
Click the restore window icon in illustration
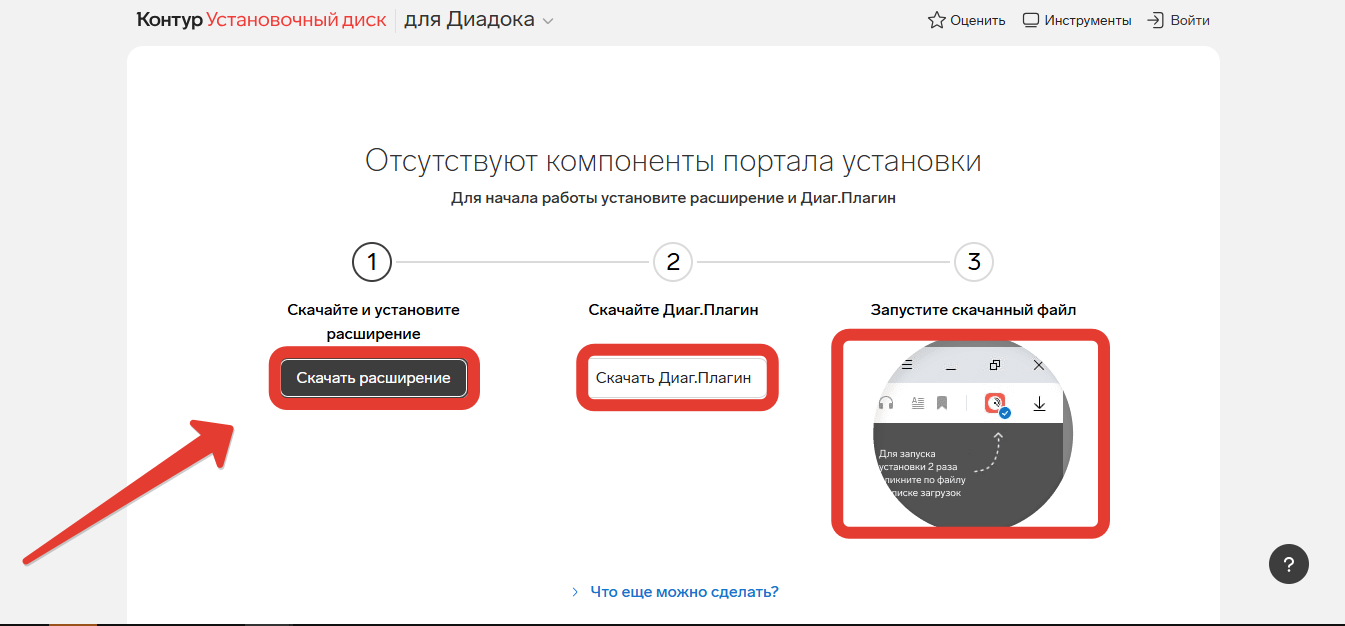(995, 366)
